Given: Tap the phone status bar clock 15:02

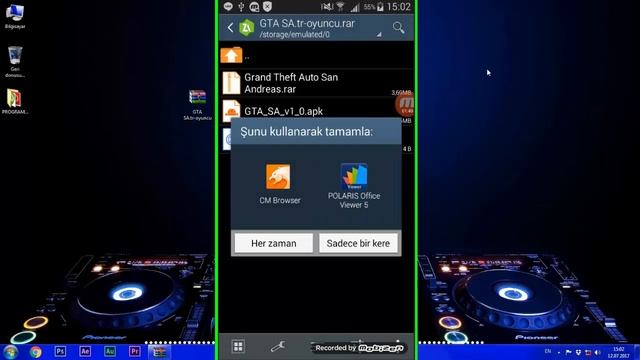Looking at the screenshot, I should pyautogui.click(x=399, y=7).
